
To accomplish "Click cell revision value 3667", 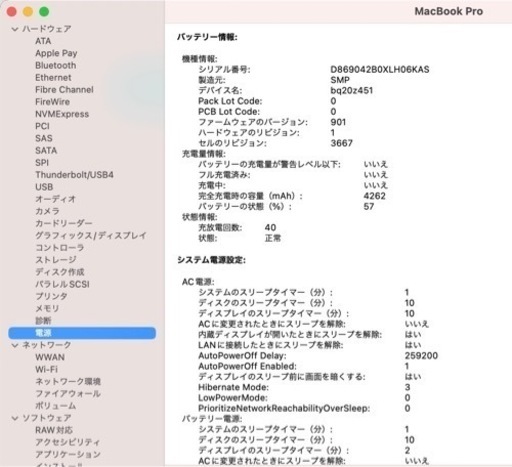I will click(342, 143).
